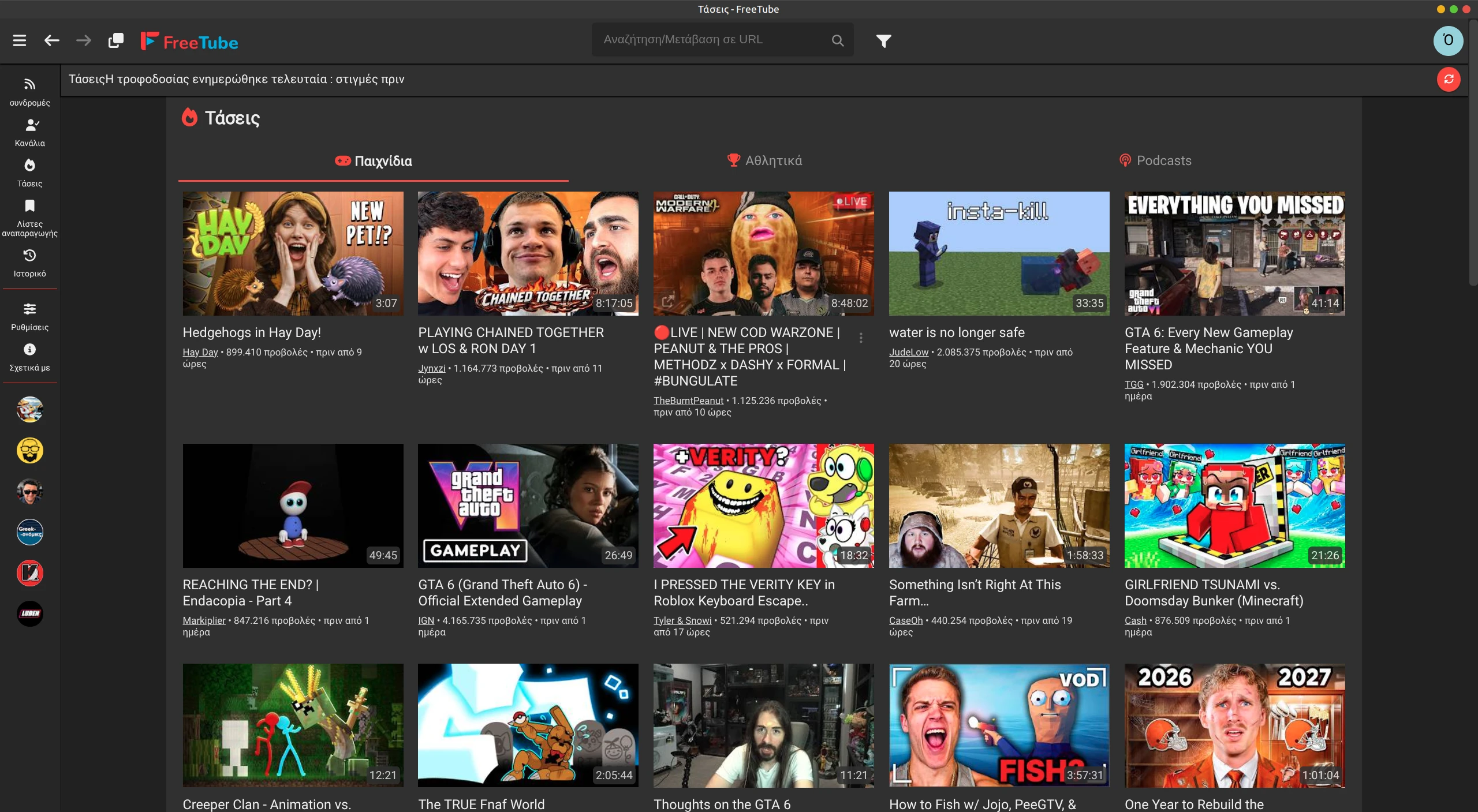Play the Fnaf World thumbnail
The image size is (1478, 812).
pos(528,725)
